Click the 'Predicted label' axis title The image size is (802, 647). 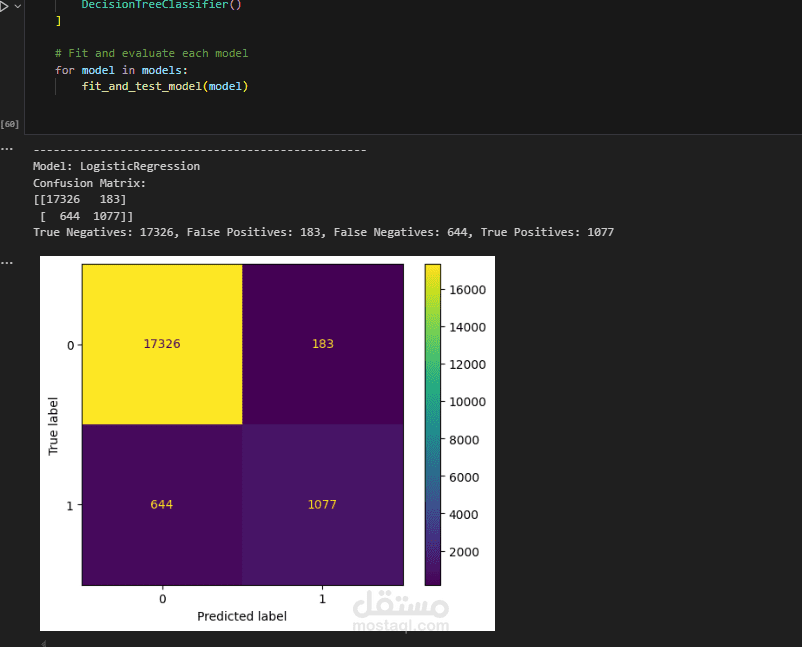tap(242, 616)
